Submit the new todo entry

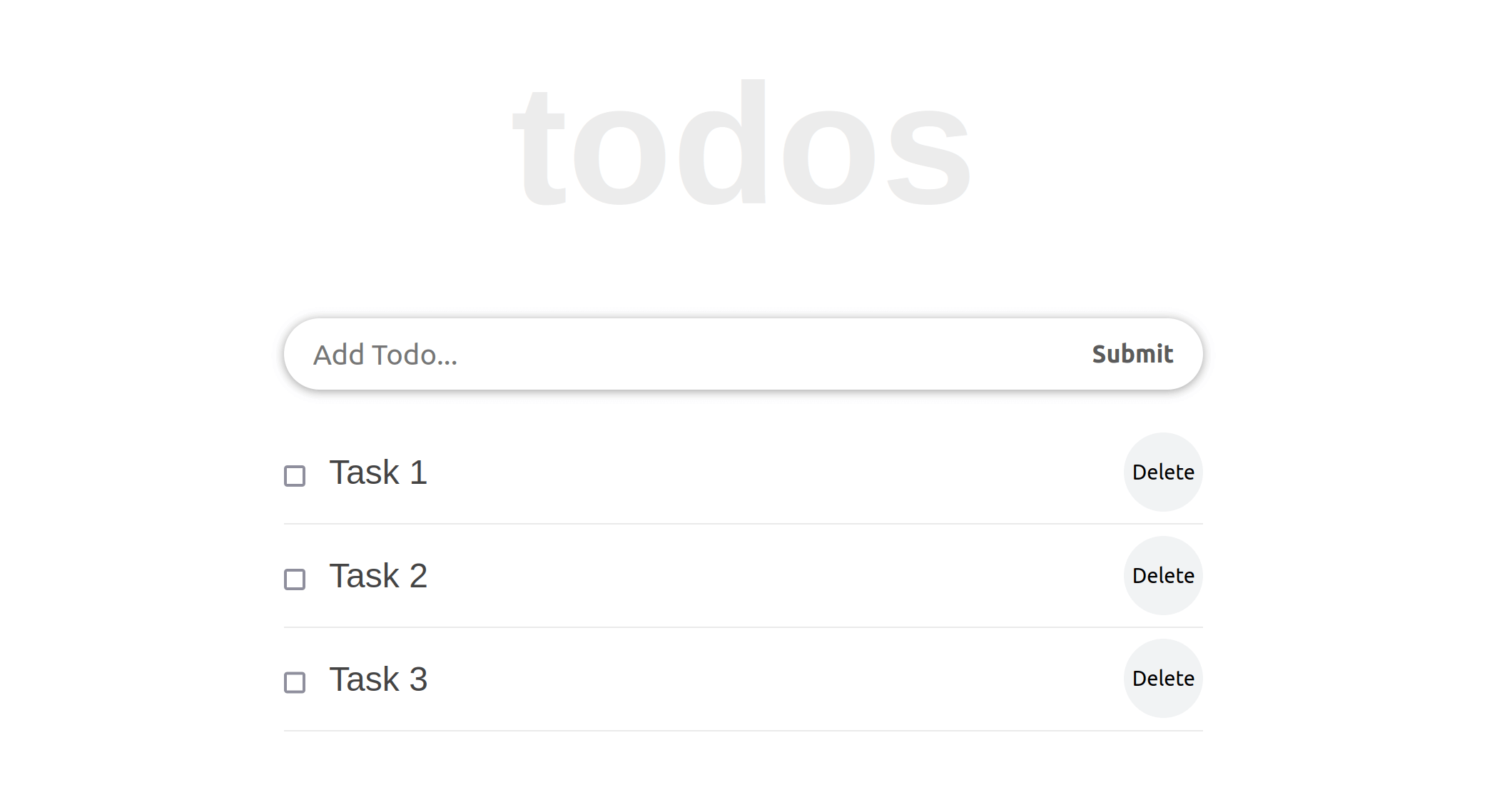(1132, 354)
